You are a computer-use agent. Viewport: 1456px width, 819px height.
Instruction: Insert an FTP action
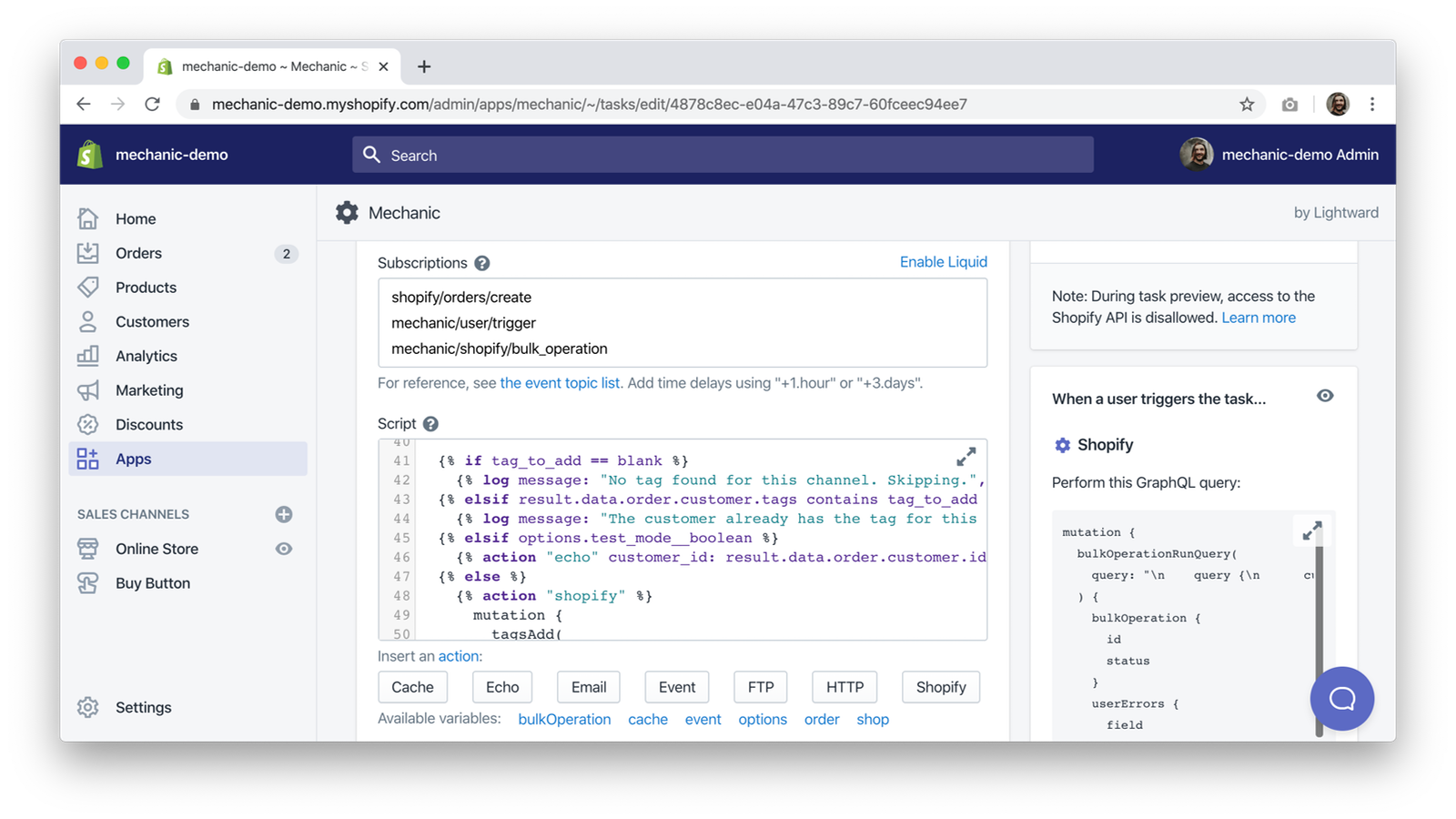pyautogui.click(x=761, y=687)
